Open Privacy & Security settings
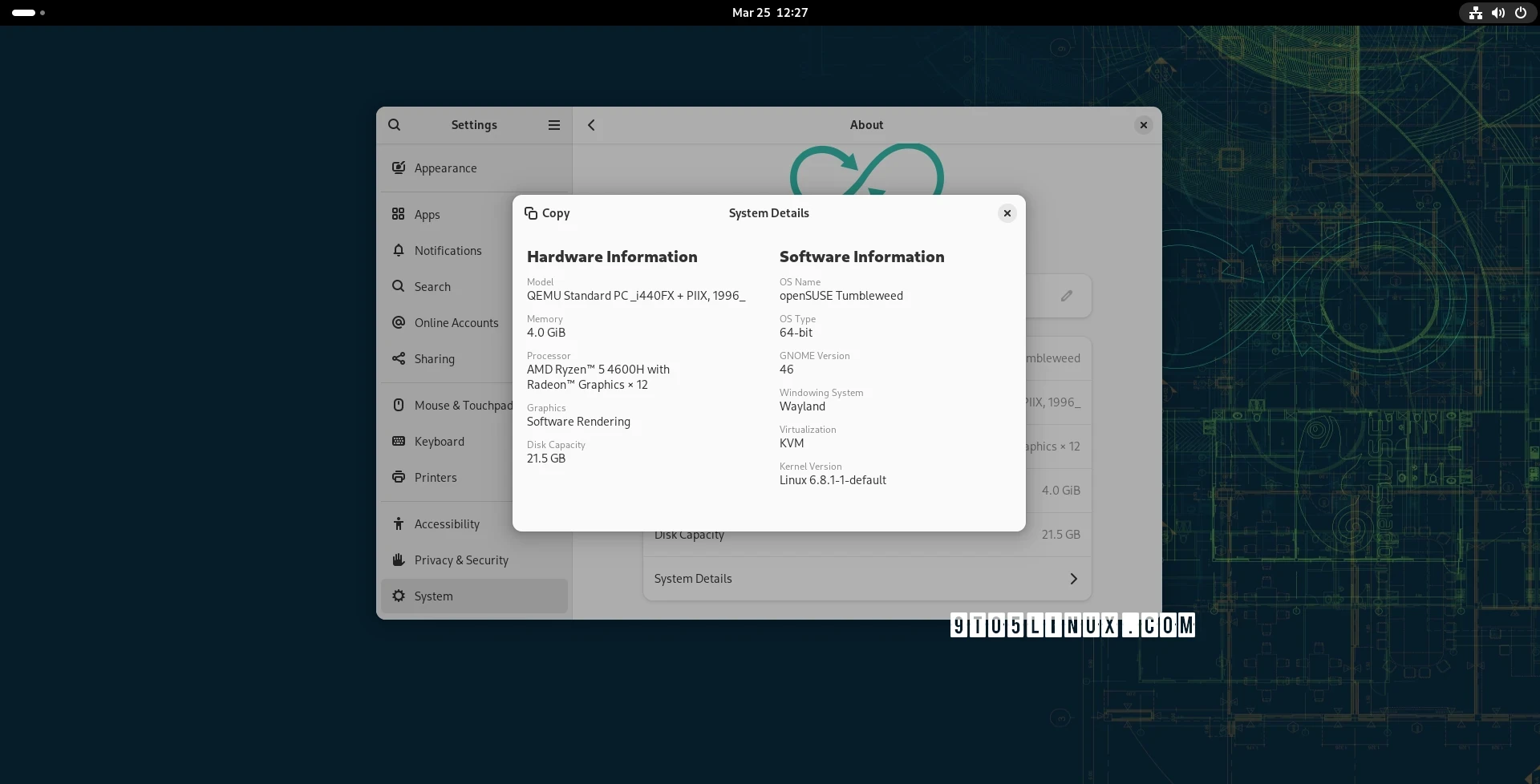The height and width of the screenshot is (784, 1540). pos(461,560)
